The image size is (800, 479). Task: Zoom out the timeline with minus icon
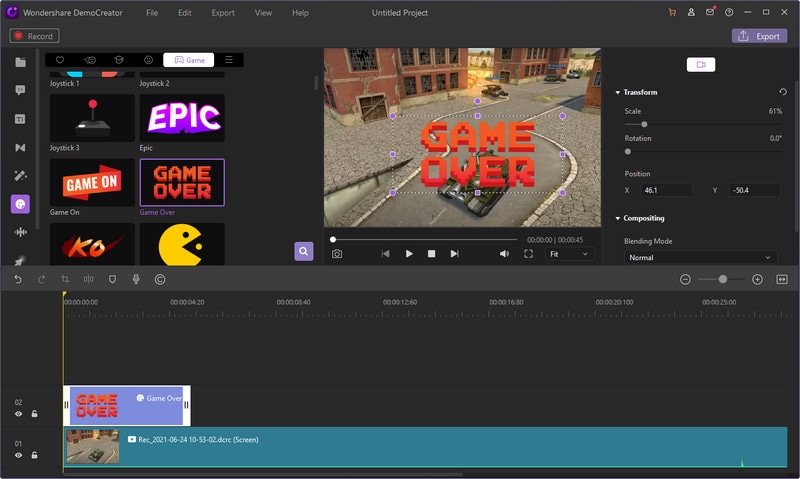click(685, 279)
